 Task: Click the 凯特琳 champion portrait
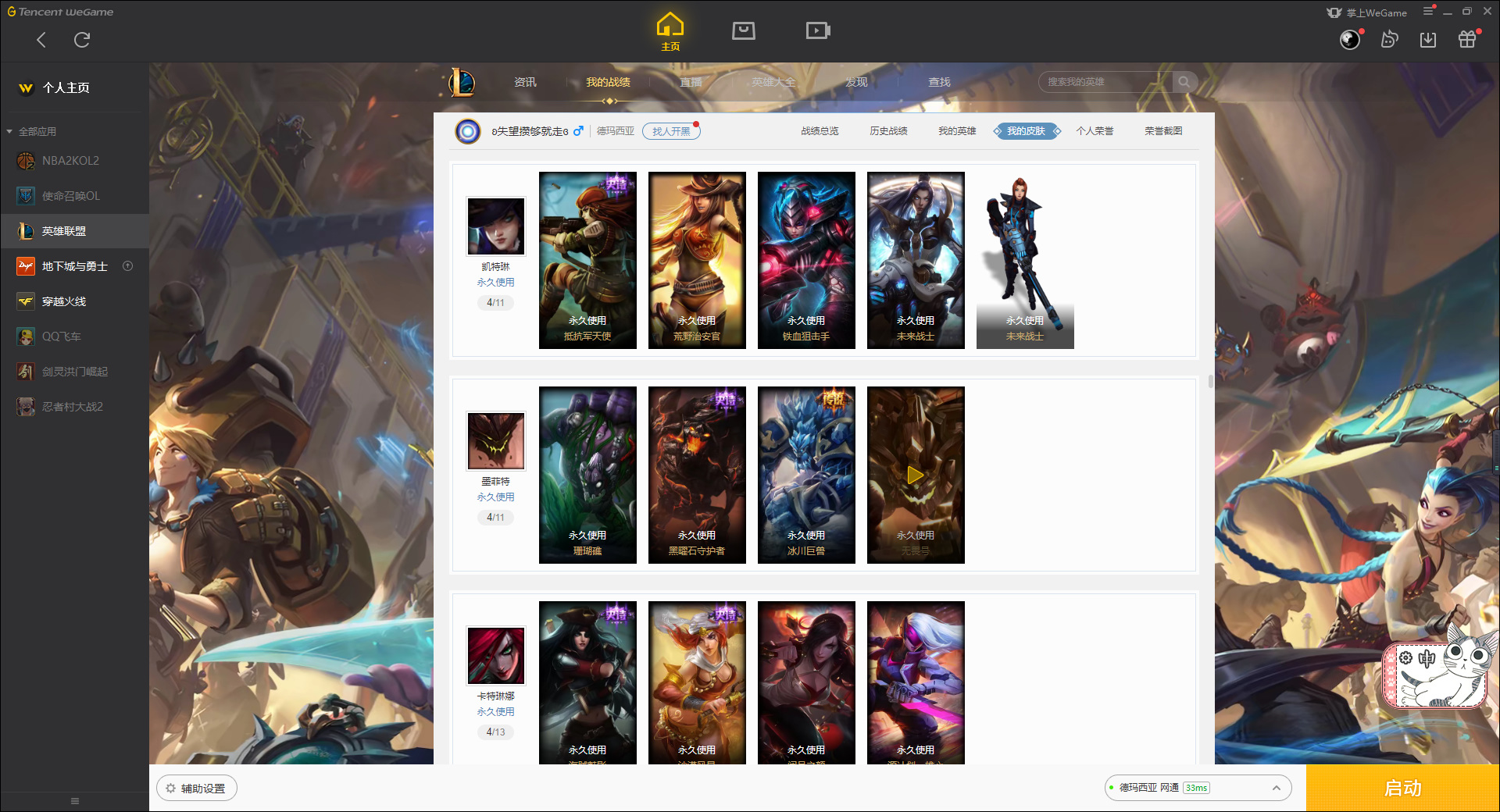pos(496,226)
